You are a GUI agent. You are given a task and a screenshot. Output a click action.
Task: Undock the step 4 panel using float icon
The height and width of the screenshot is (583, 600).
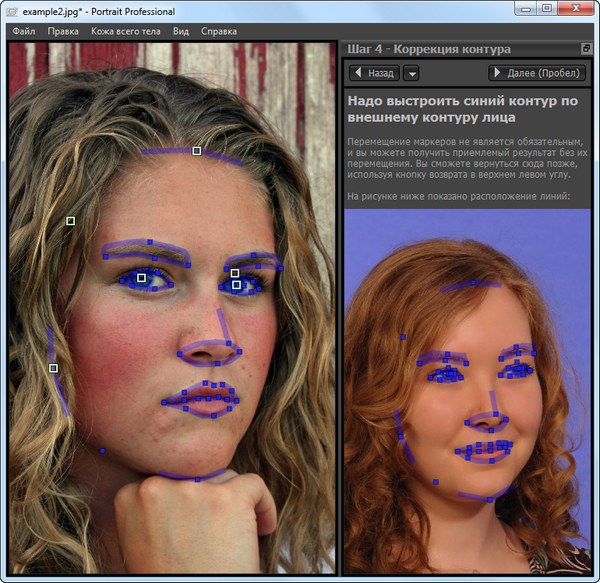click(x=585, y=49)
